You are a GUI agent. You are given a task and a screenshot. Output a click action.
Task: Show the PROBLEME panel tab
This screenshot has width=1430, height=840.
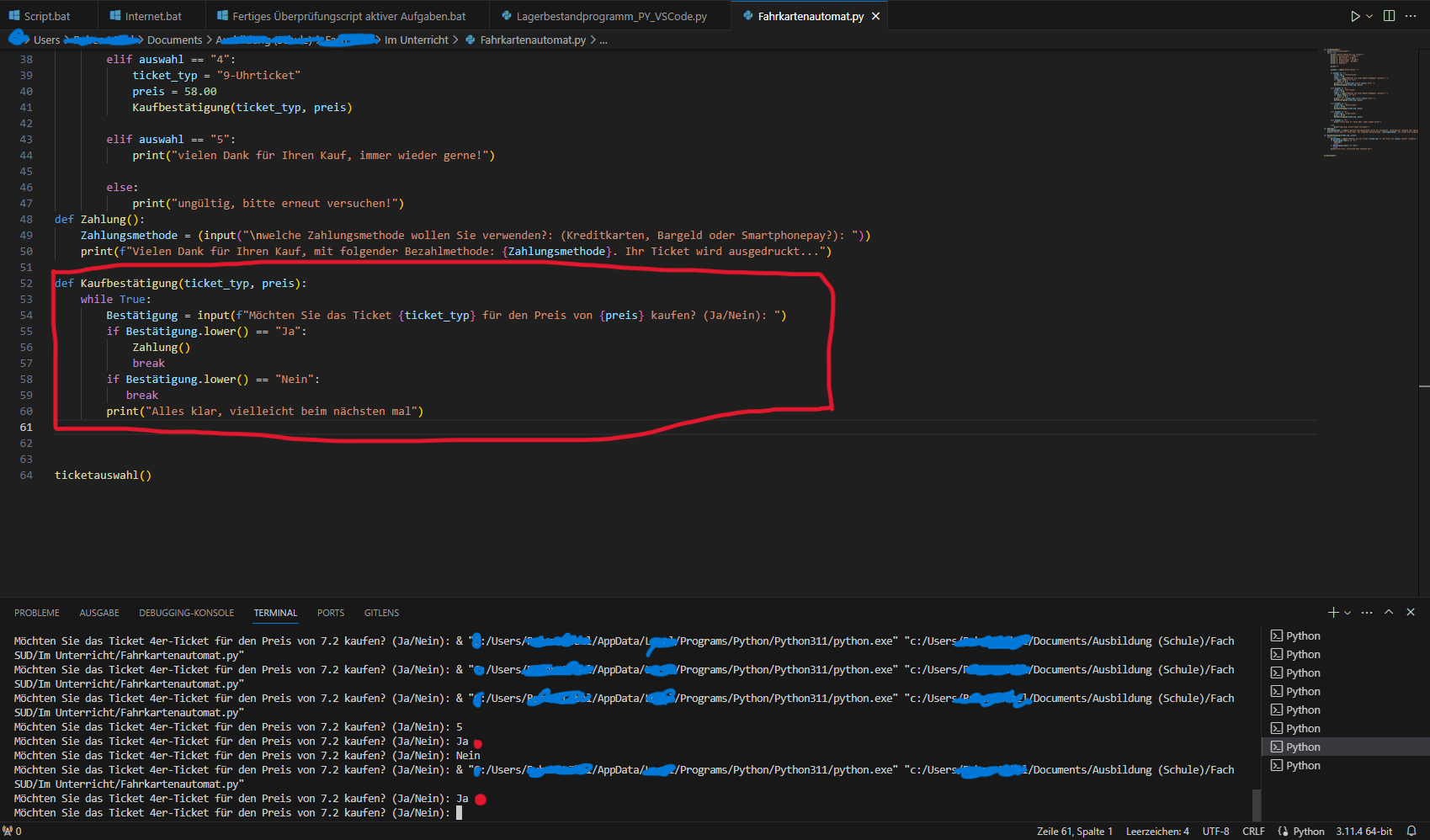[x=37, y=613]
